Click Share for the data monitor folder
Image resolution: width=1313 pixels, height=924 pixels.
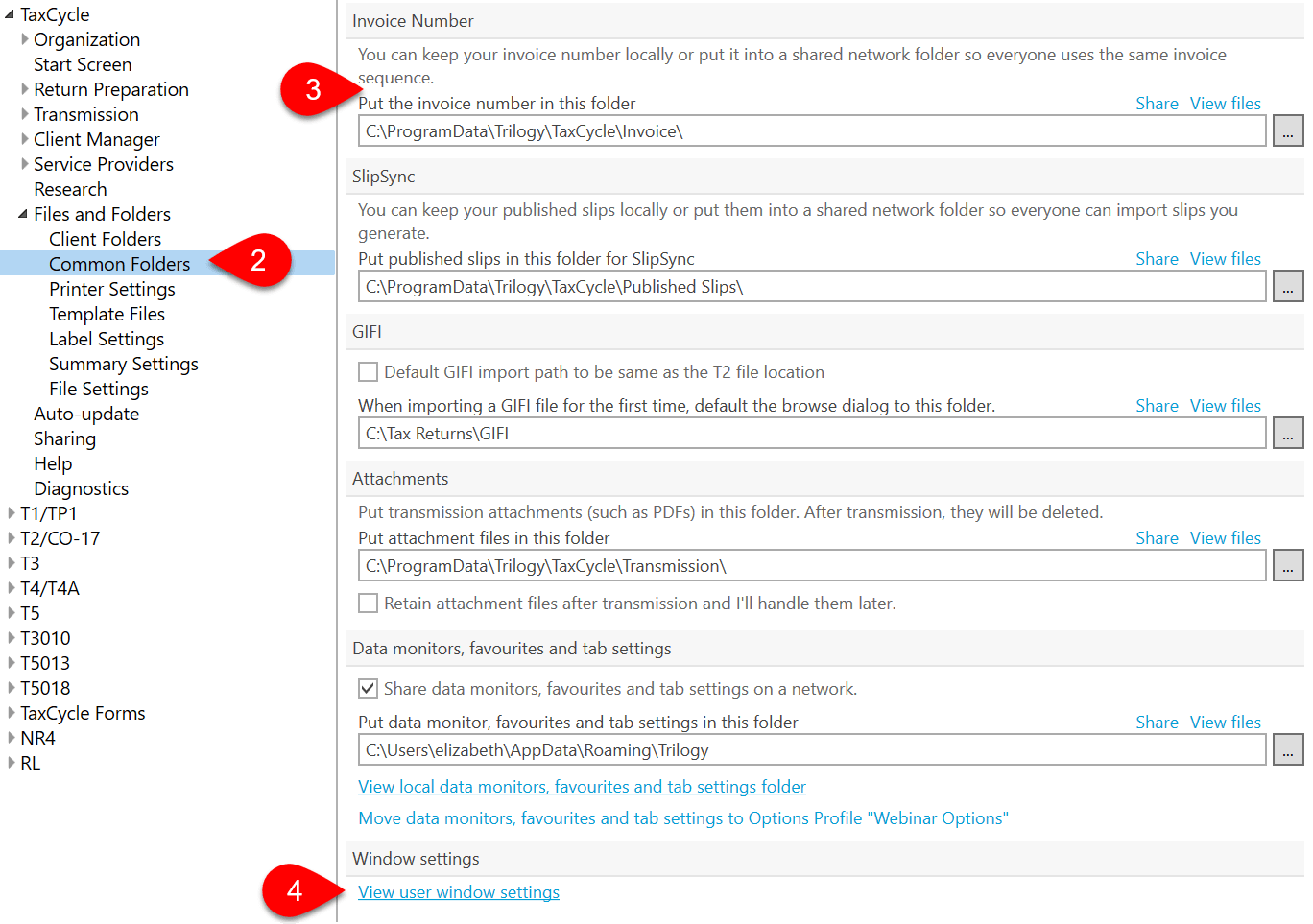point(1157,722)
